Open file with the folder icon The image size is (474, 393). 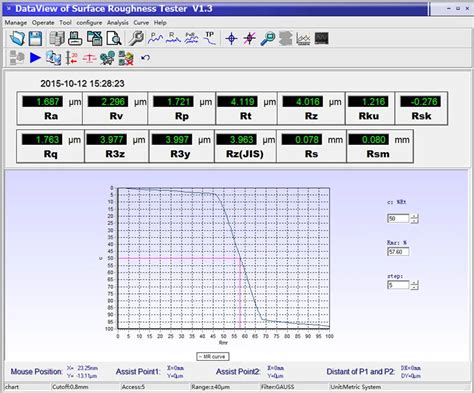pos(17,39)
